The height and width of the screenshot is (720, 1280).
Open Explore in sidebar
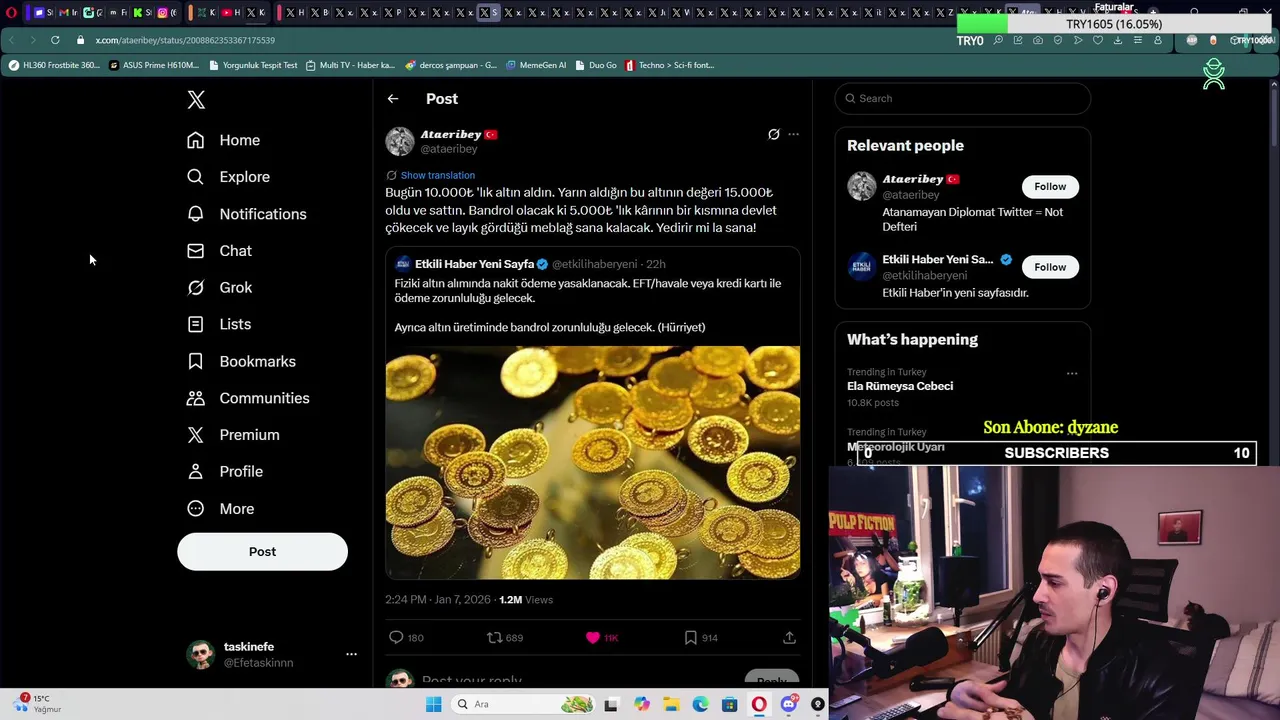[x=228, y=177]
